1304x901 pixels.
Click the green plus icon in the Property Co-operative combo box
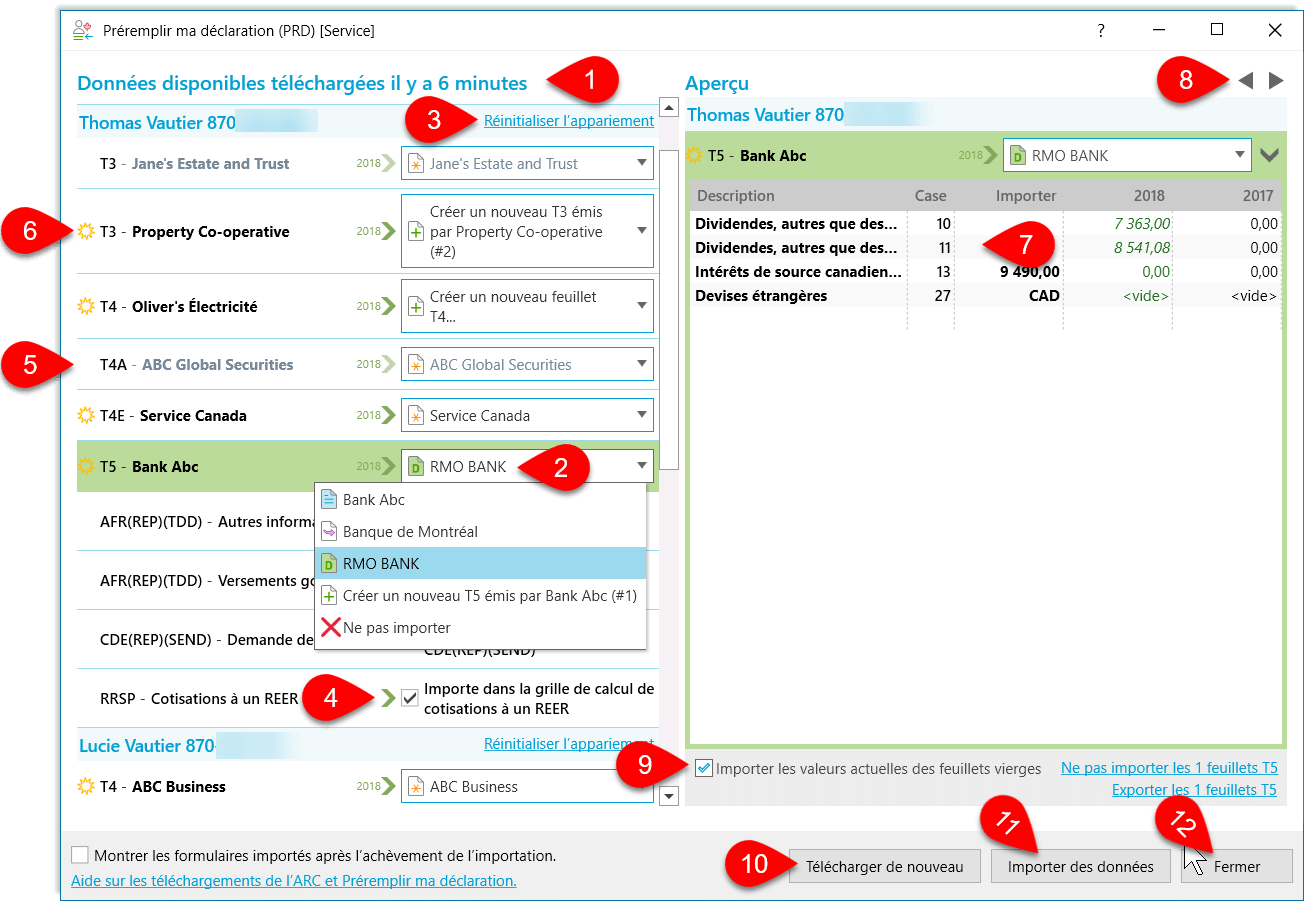415,231
